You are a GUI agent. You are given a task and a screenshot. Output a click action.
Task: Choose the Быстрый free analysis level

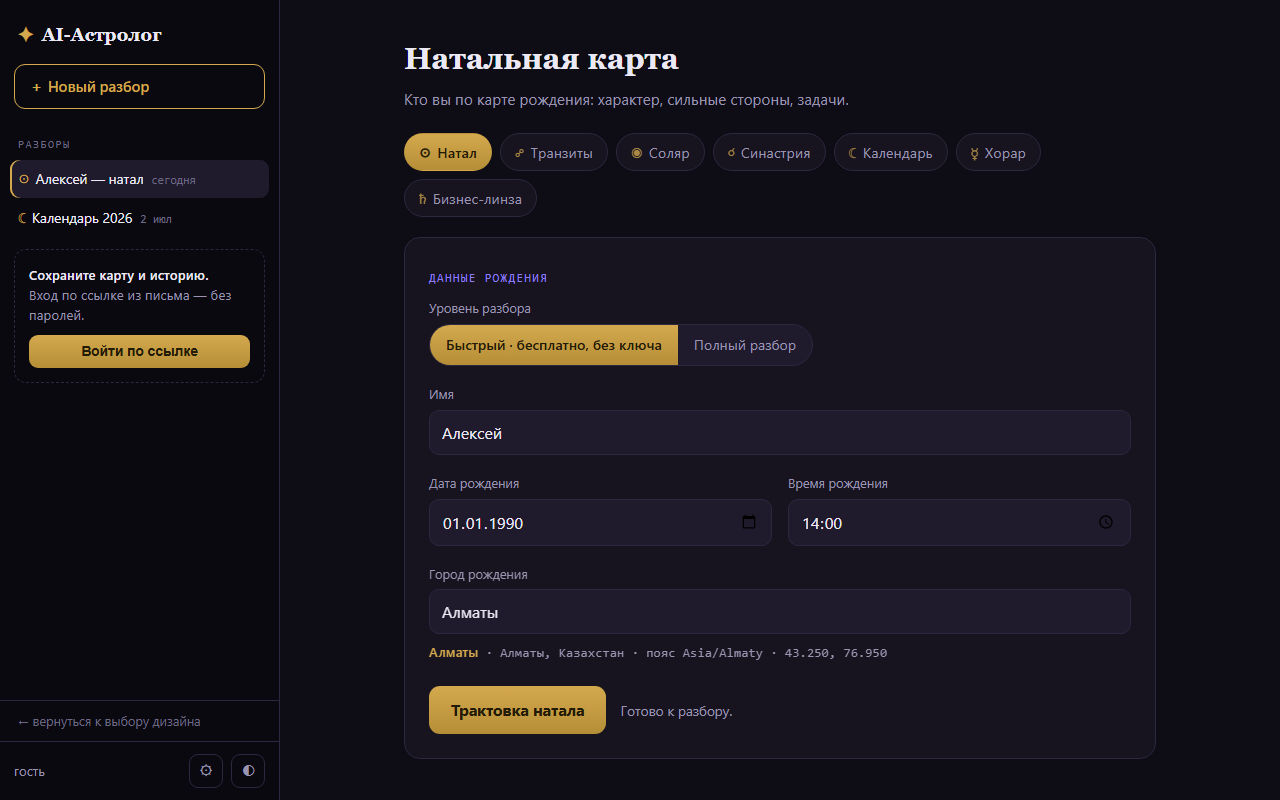(554, 345)
